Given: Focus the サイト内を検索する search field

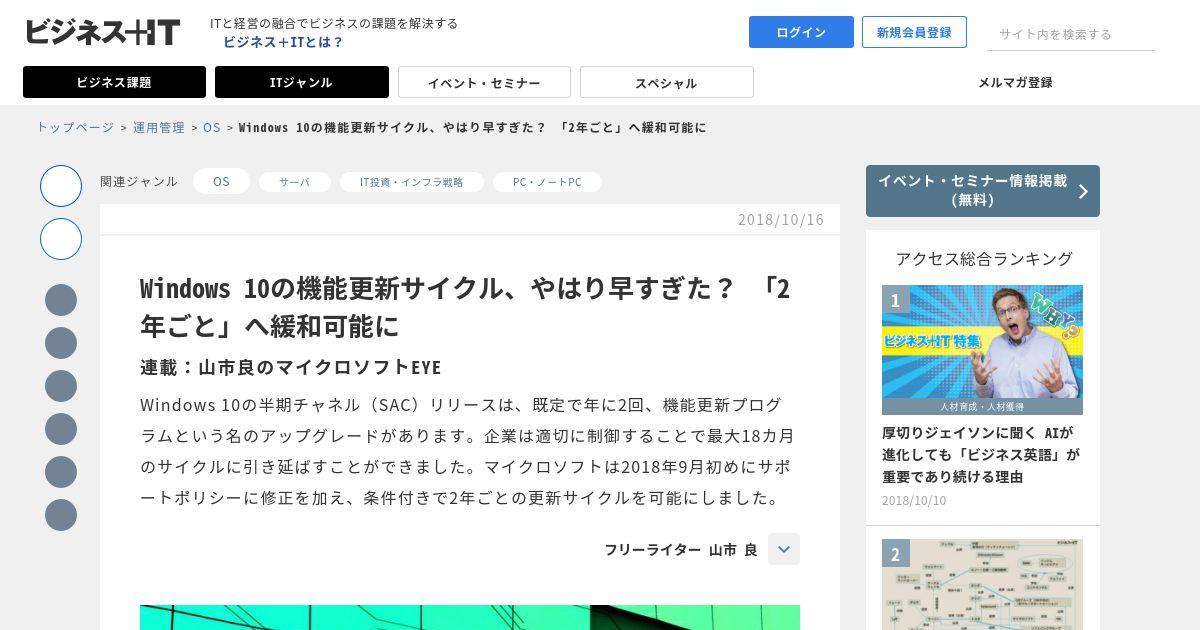Looking at the screenshot, I should point(1070,34).
